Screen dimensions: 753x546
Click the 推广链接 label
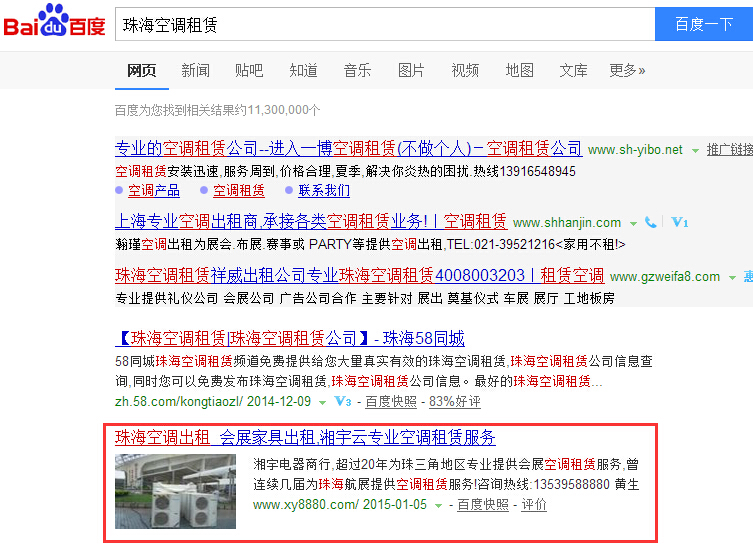click(x=729, y=150)
